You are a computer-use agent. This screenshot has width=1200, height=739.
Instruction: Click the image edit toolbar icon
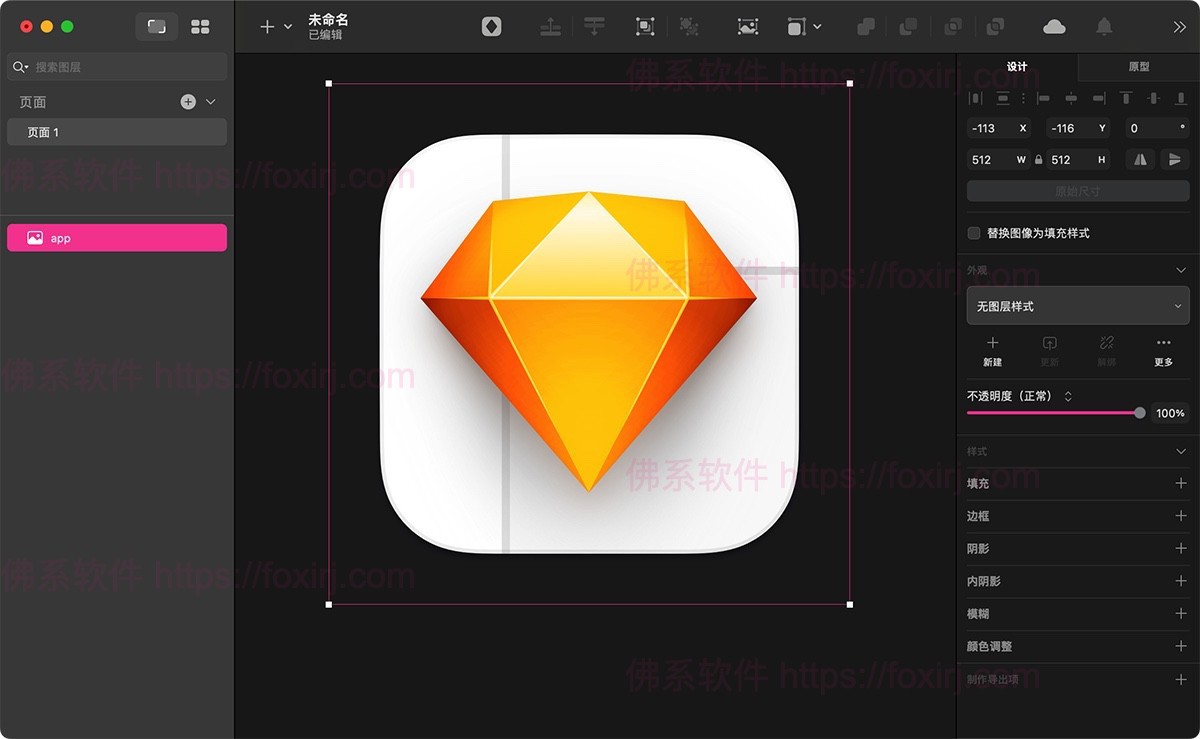click(747, 27)
